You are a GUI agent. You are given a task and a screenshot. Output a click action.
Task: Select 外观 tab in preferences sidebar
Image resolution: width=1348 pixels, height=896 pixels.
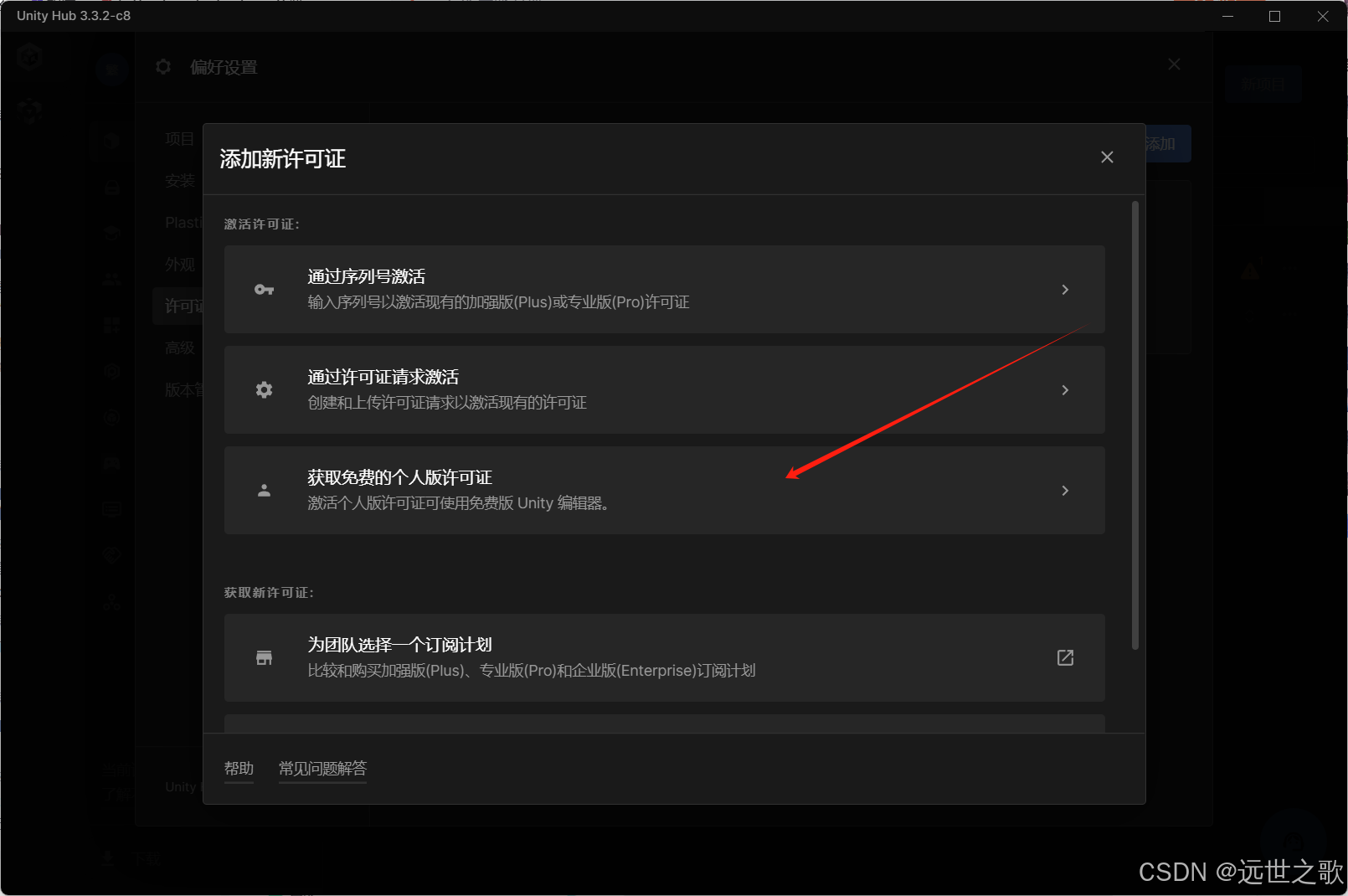[x=179, y=265]
